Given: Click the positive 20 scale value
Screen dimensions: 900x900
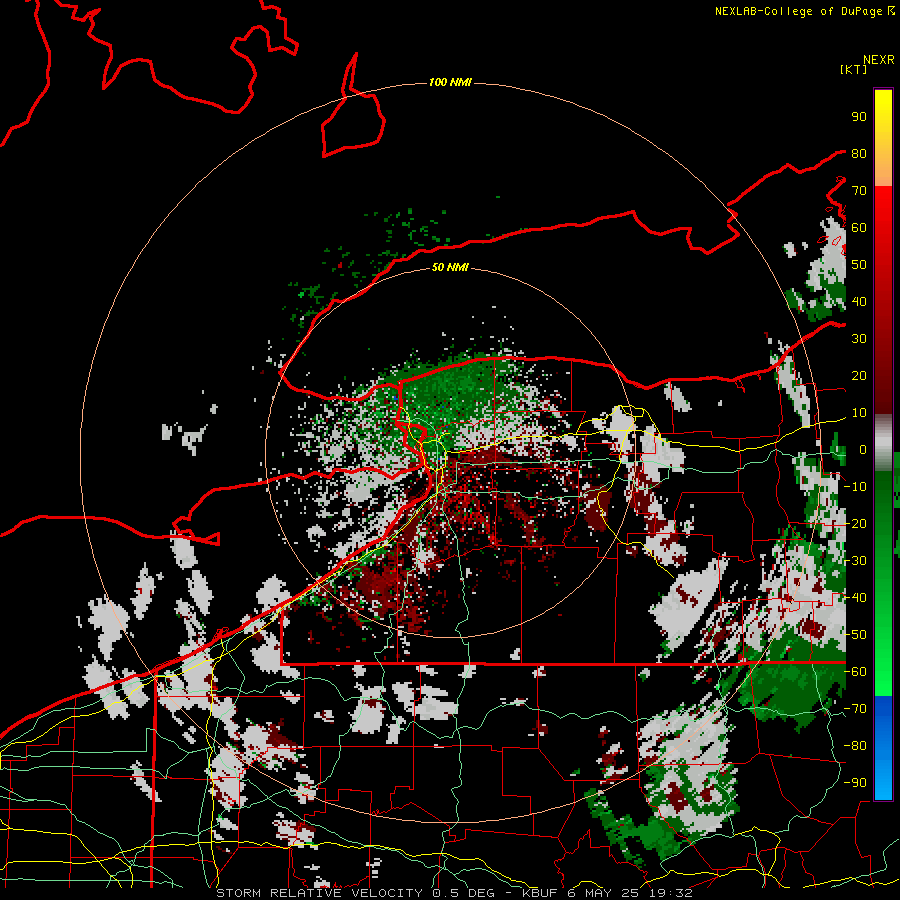Looking at the screenshot, I should pos(859,376).
